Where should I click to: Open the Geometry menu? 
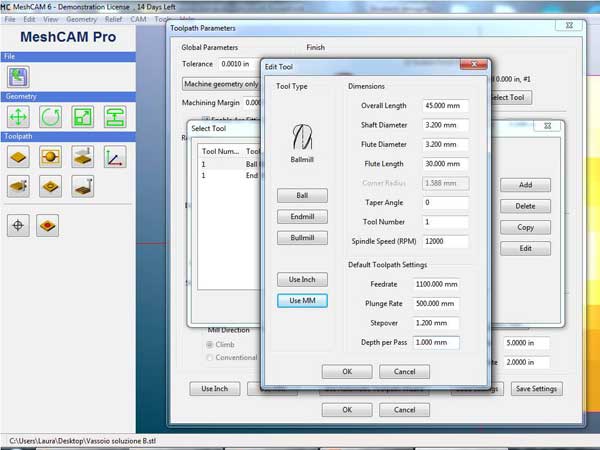(x=81, y=19)
